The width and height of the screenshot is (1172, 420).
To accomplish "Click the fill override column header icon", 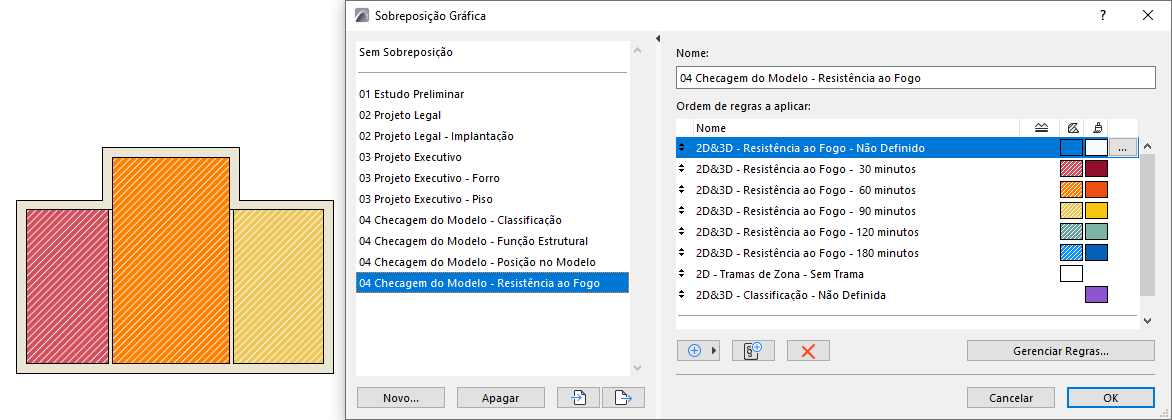I will (1072, 128).
